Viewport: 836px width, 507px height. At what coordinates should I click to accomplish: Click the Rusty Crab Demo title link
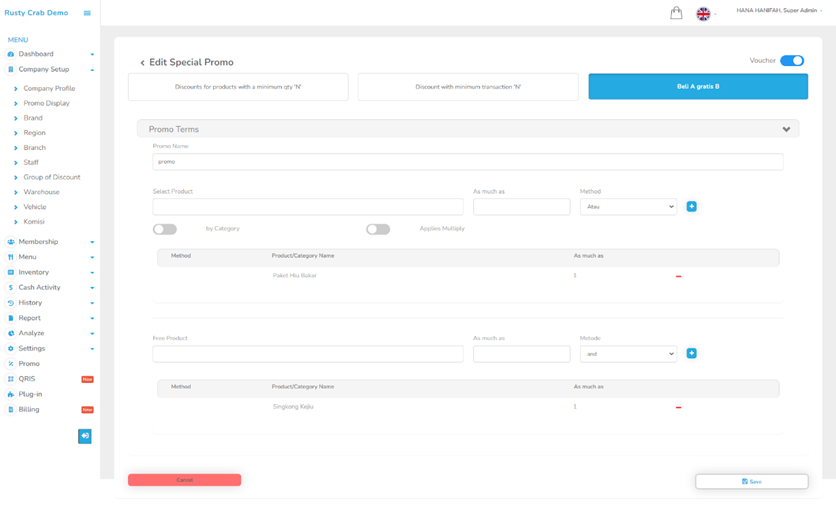point(36,13)
